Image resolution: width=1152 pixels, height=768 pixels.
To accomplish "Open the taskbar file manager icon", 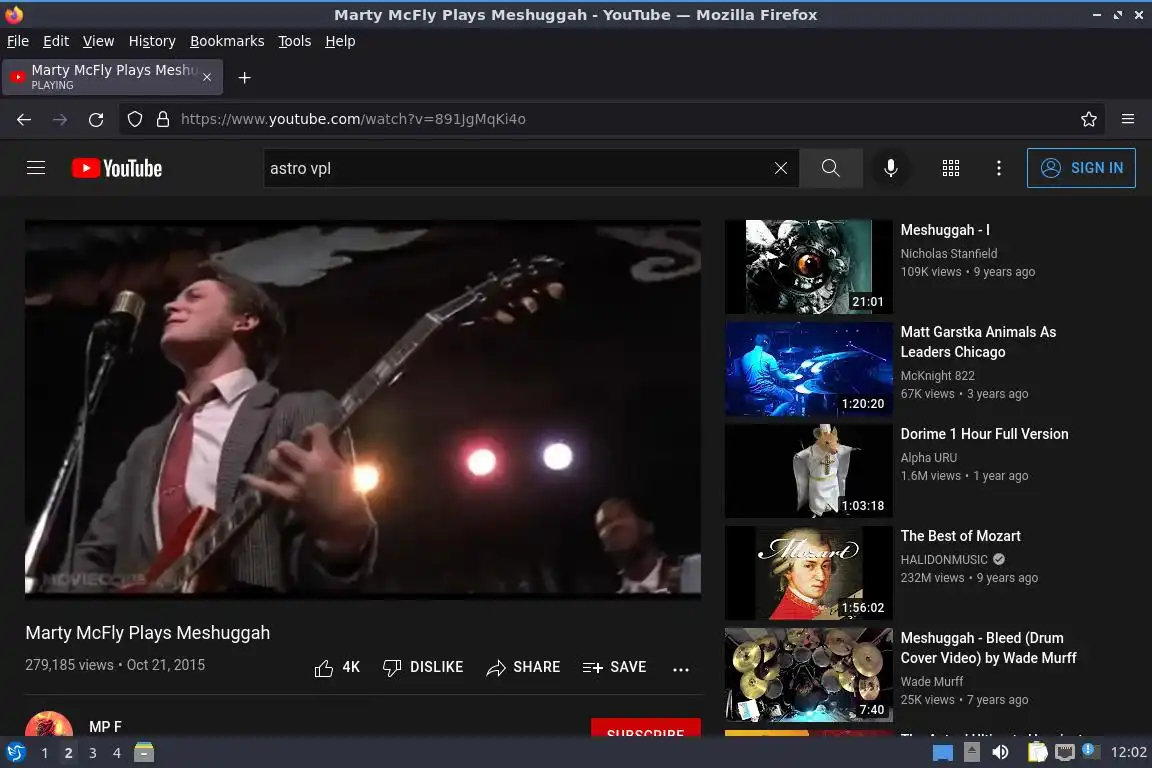I will tap(144, 753).
